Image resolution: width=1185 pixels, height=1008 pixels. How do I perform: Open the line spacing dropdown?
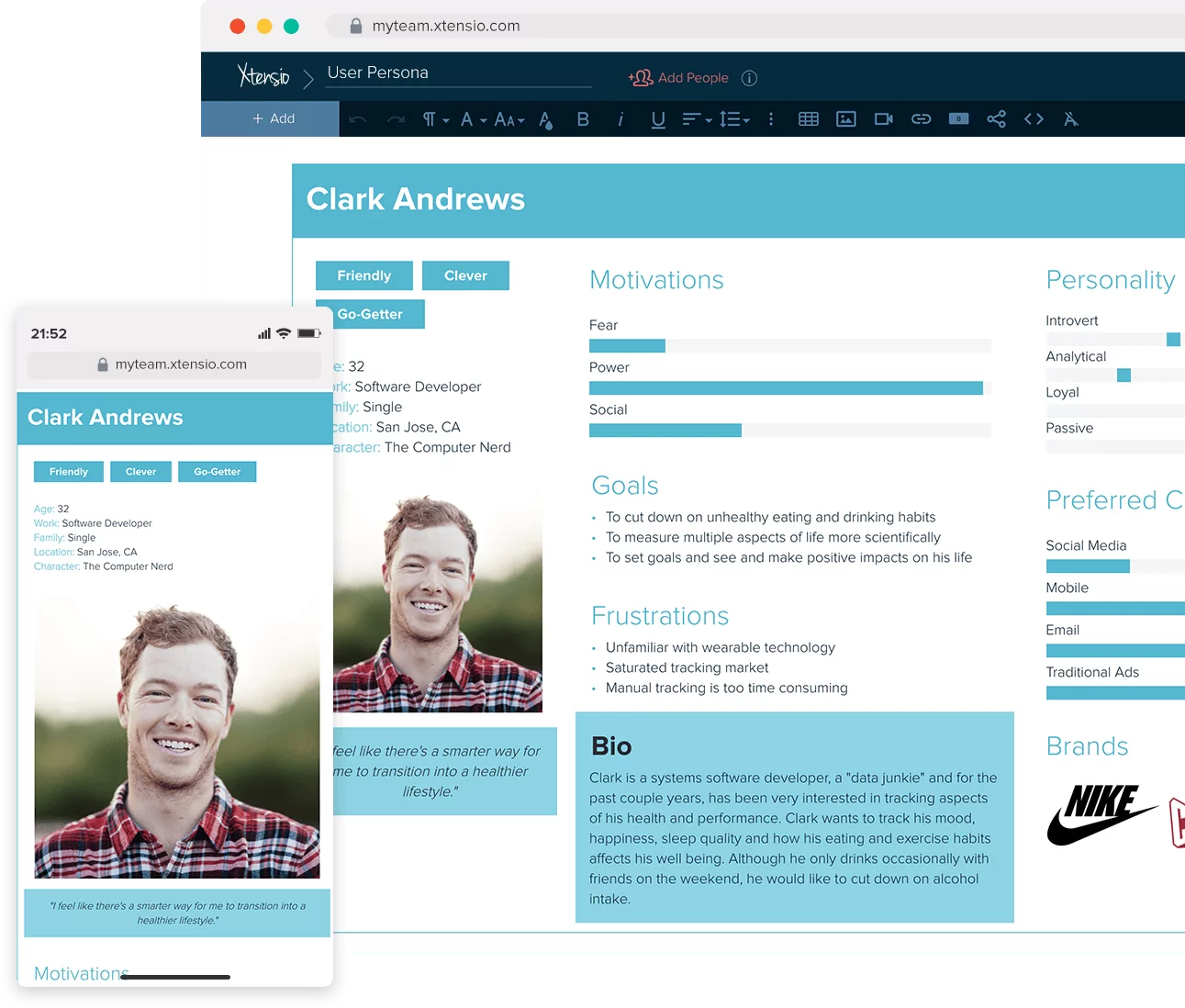[x=733, y=118]
